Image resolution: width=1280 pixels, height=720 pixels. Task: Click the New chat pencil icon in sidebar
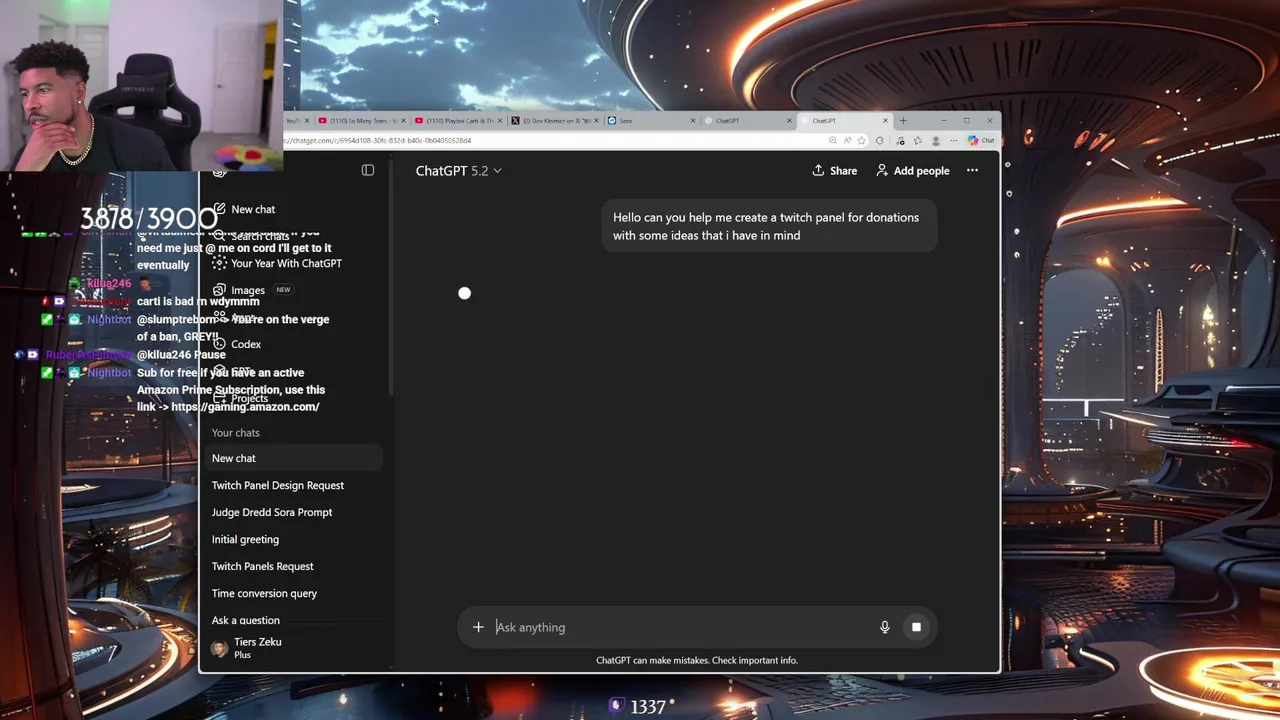click(219, 209)
